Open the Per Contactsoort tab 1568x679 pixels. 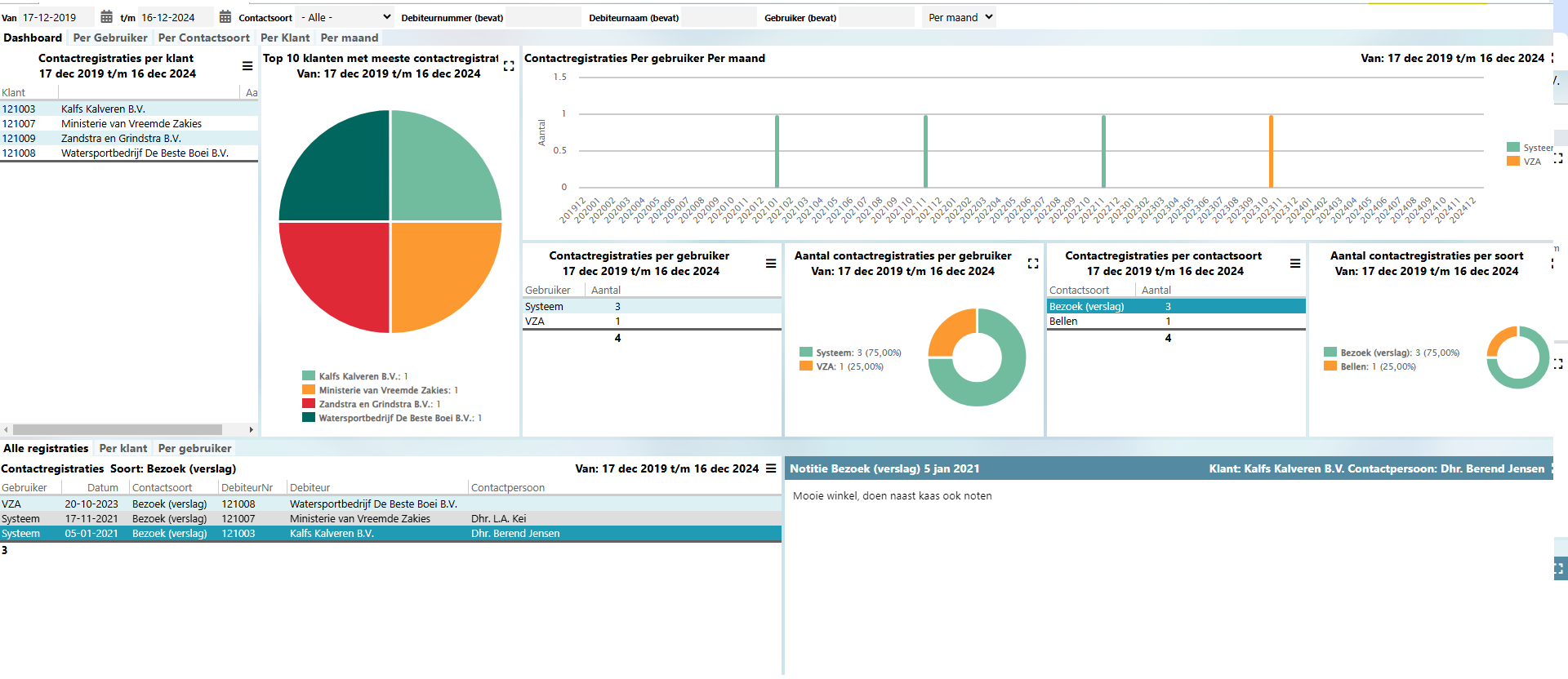(204, 38)
